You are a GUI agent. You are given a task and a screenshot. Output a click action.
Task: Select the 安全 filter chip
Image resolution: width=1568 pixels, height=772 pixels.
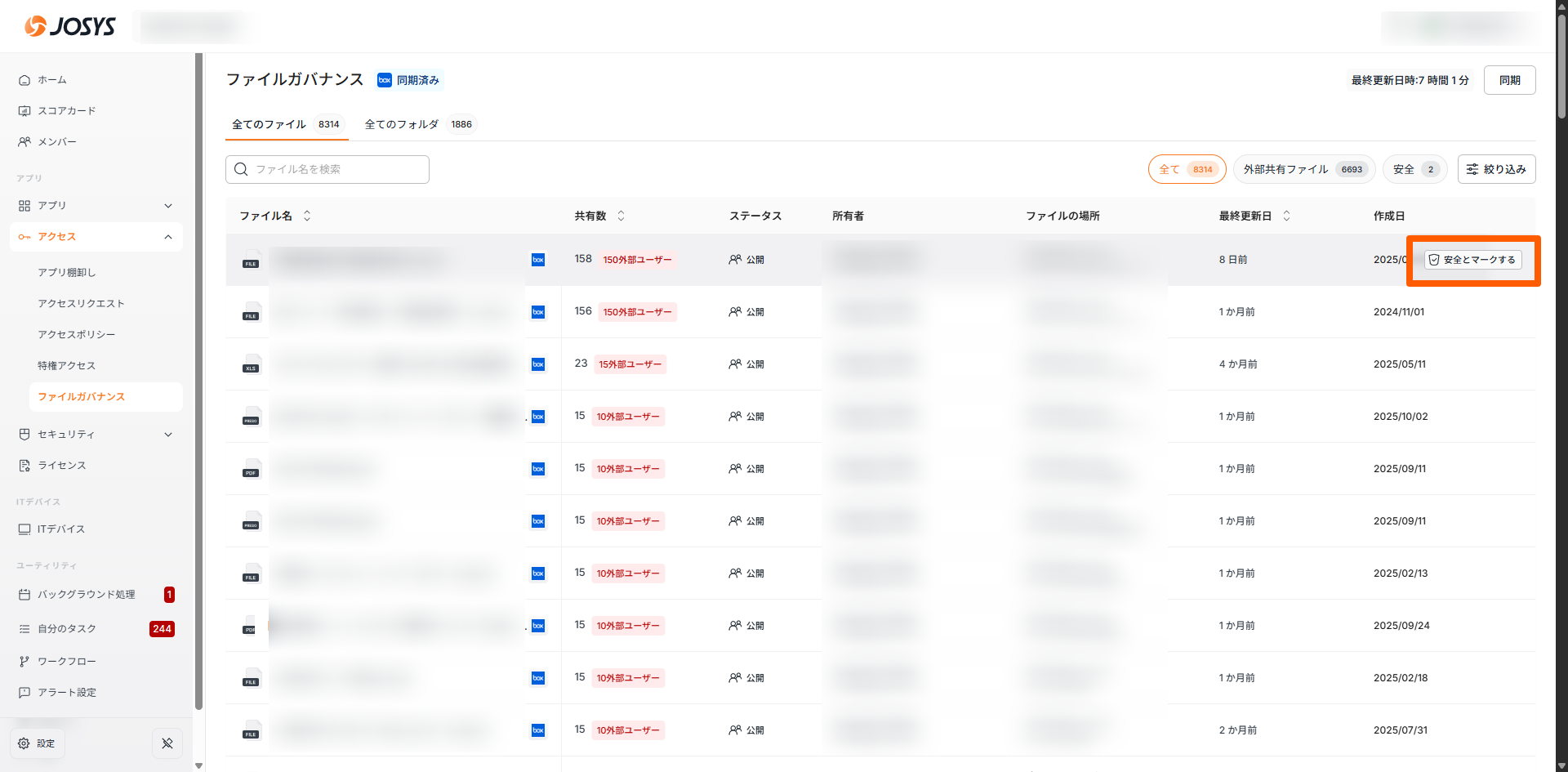(1415, 169)
